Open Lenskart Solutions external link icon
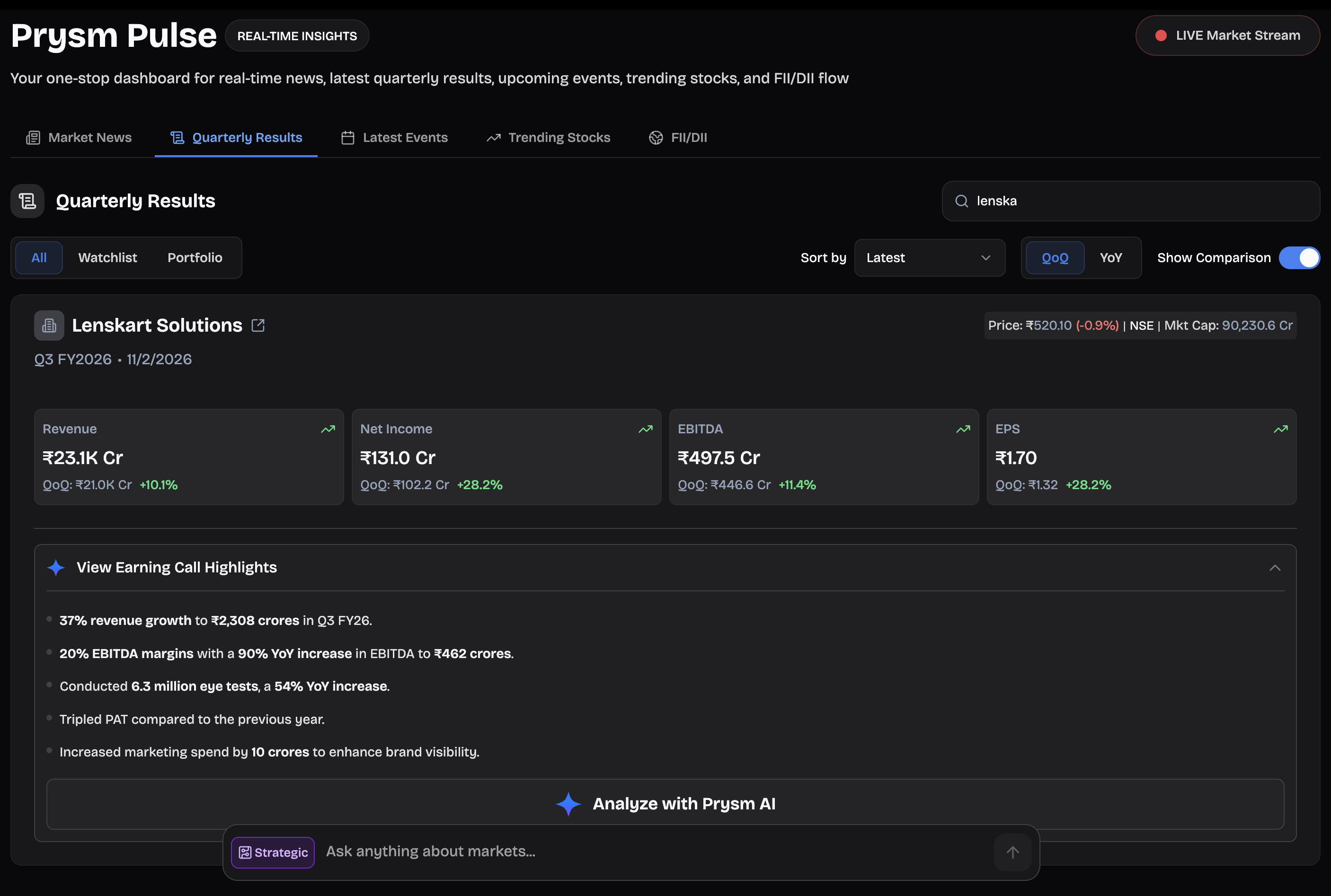The width and height of the screenshot is (1331, 896). 258,325
